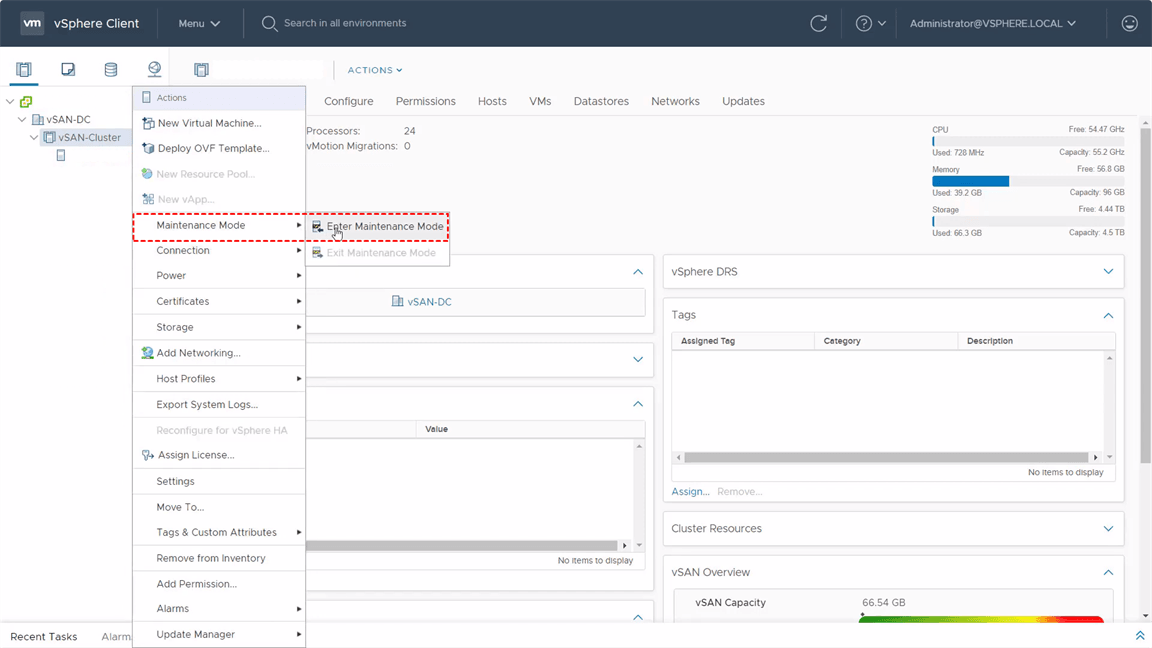Viewport: 1152px width, 648px height.
Task: Open the Datastores tab
Action: [601, 101]
